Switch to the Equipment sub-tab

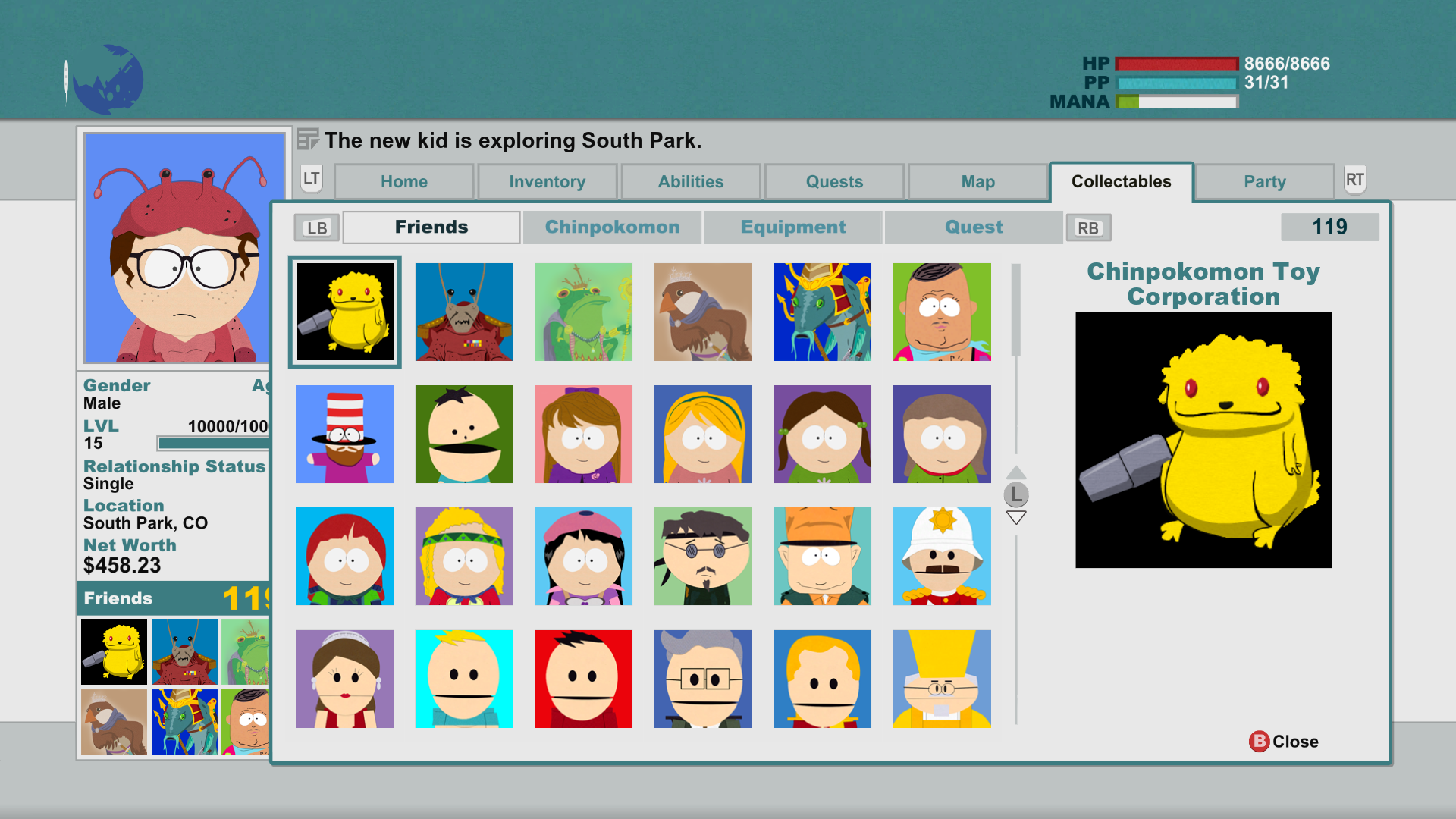click(x=793, y=227)
